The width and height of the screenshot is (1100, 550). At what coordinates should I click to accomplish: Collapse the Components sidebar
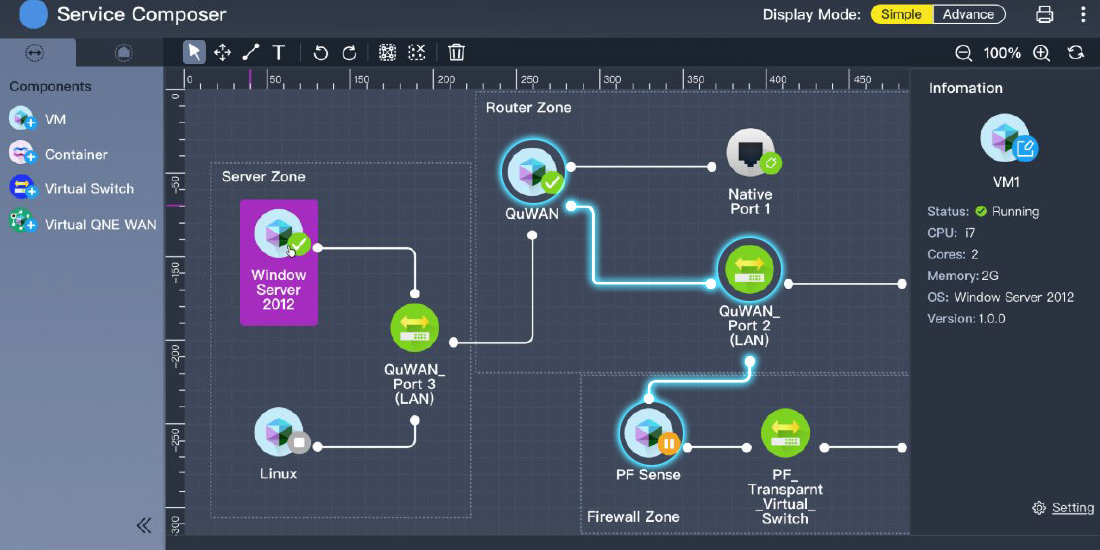[x=144, y=525]
